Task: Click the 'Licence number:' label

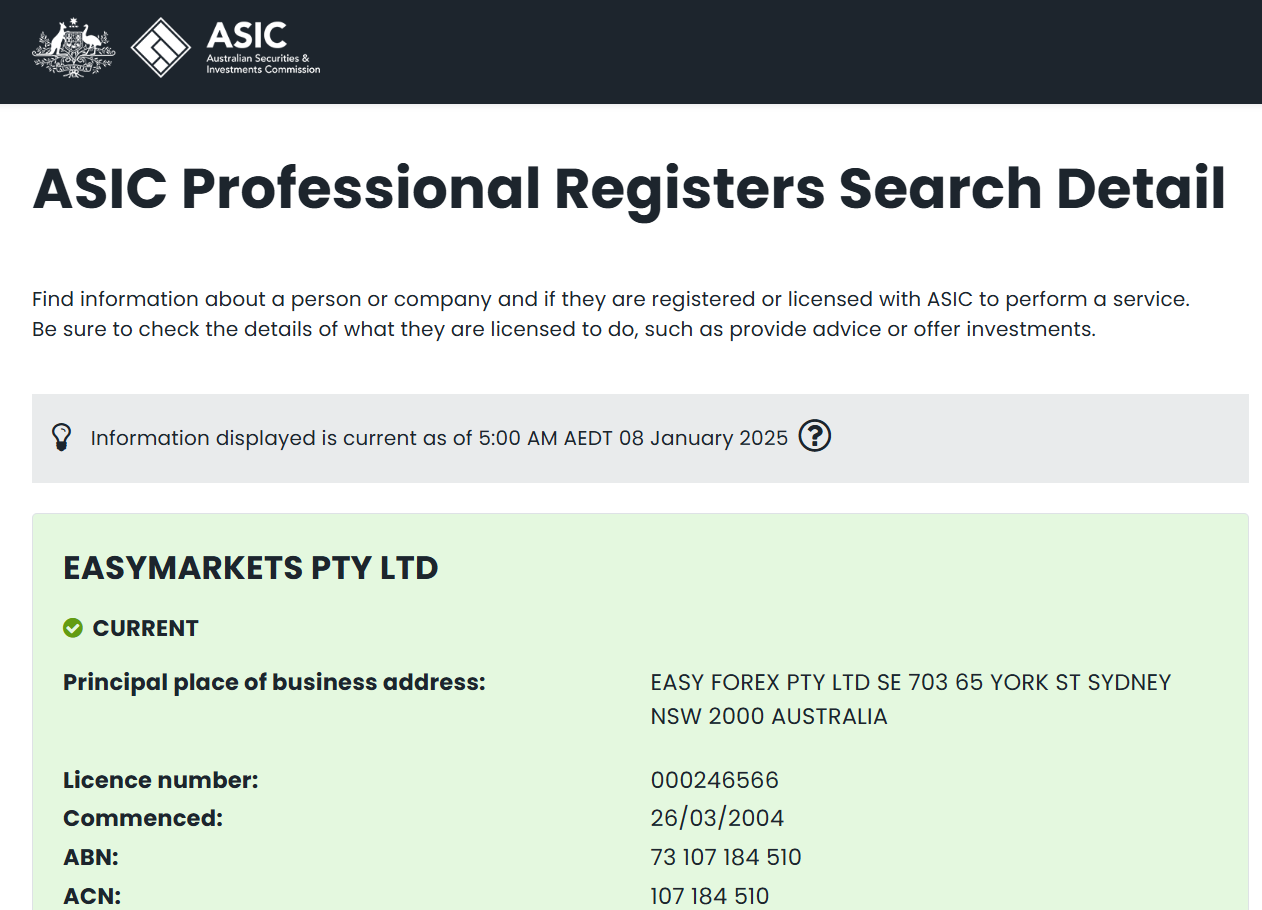Action: point(161,780)
